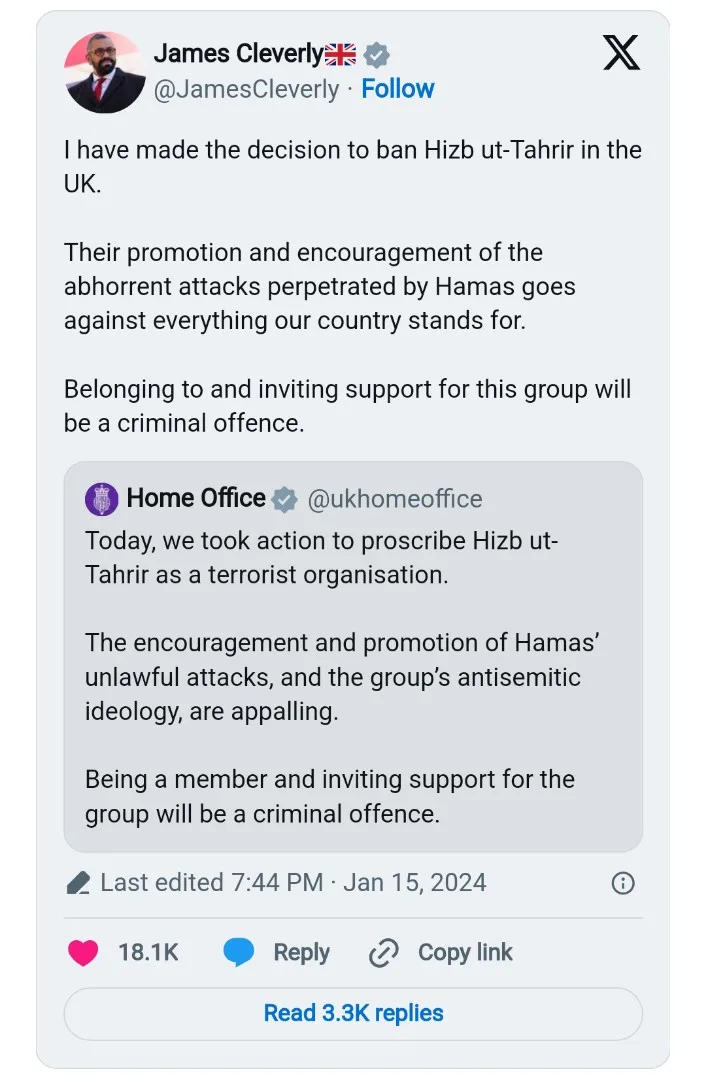The height and width of the screenshot is (1082, 706).
Task: Click the Home Office crest avatar
Action: coord(102,498)
